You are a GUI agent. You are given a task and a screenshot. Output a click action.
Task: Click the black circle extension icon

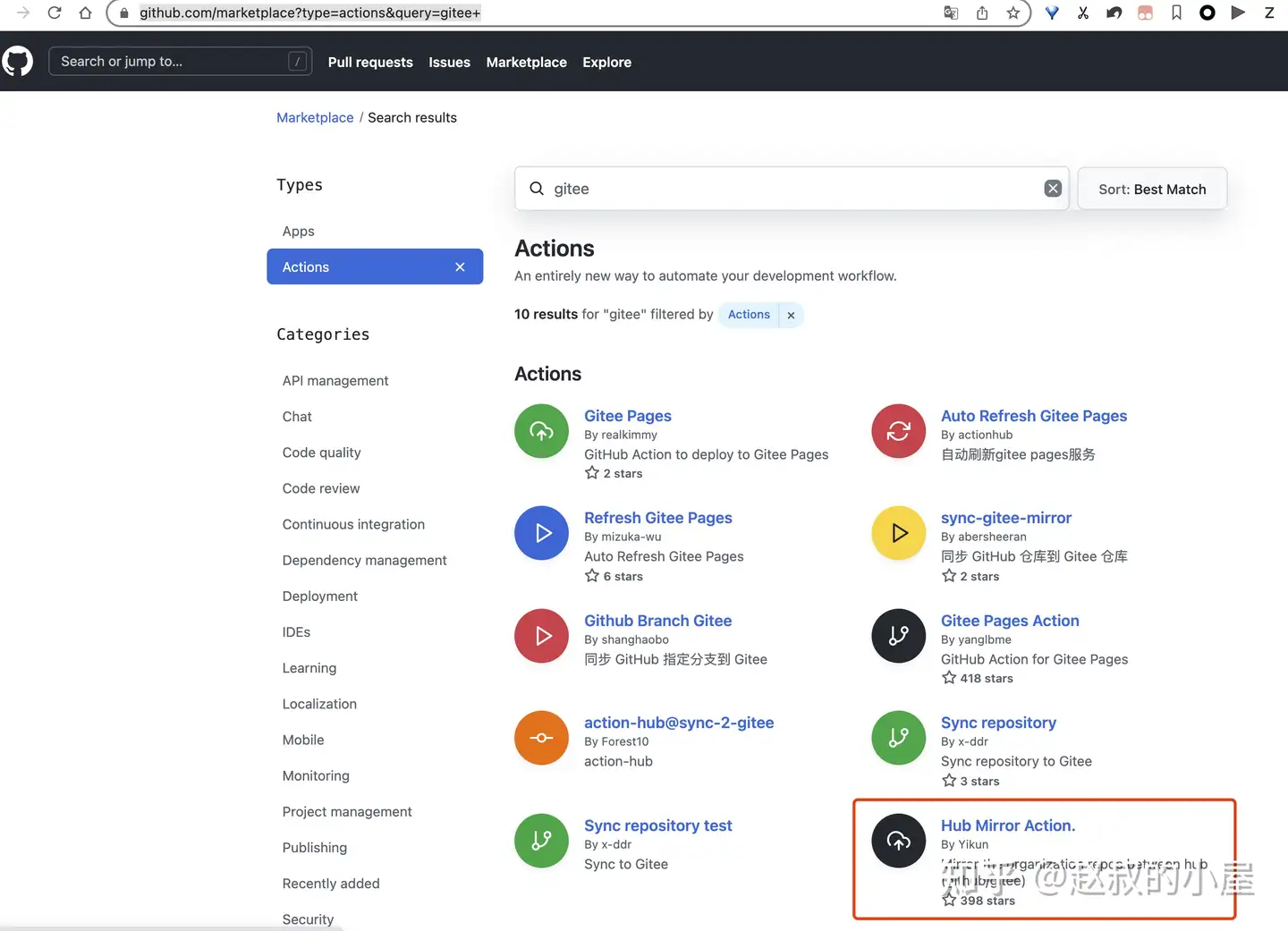(x=1207, y=13)
